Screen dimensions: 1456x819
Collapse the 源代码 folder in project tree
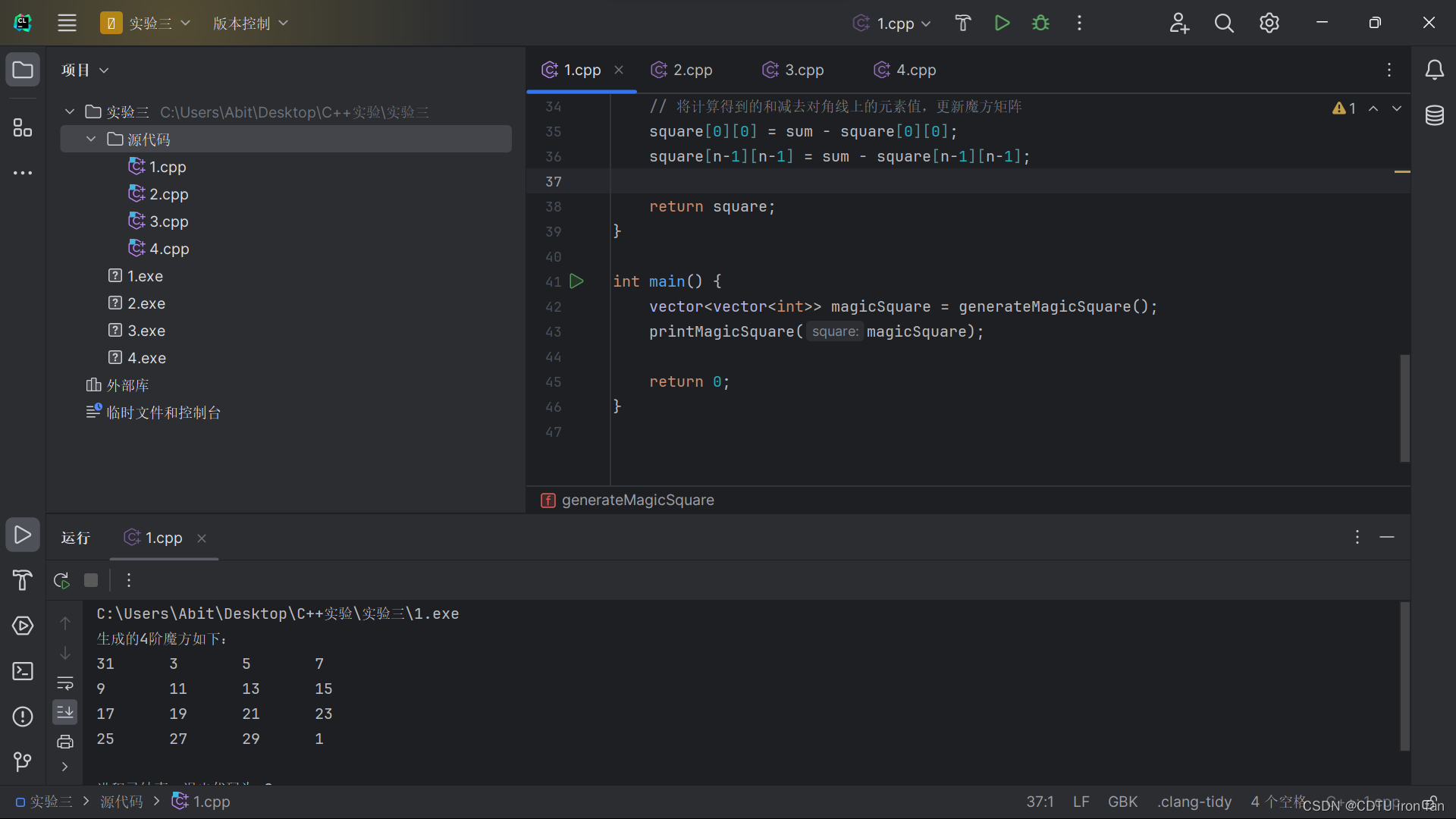(91, 139)
